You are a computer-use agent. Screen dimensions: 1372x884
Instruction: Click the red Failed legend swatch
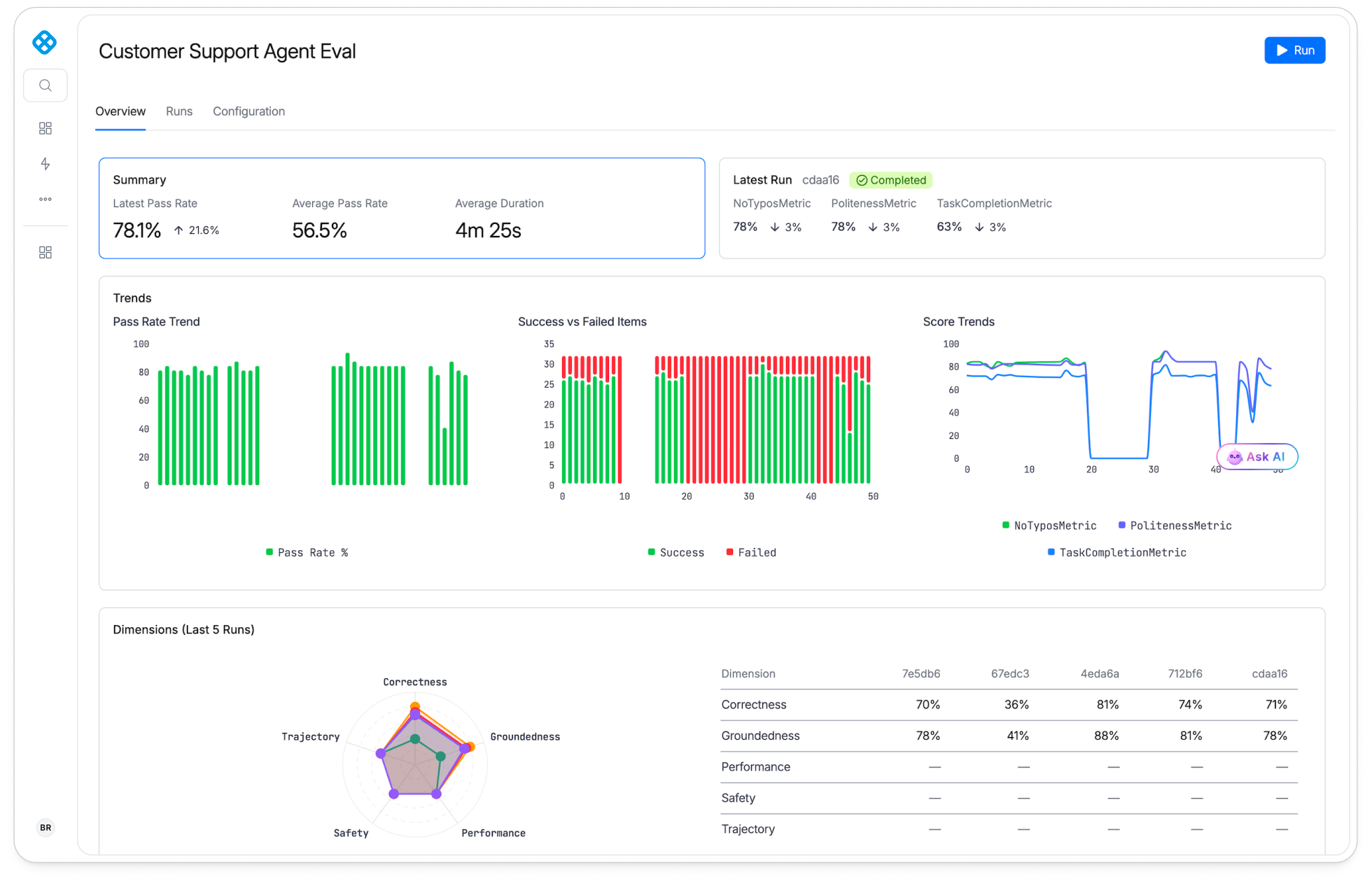coord(730,552)
